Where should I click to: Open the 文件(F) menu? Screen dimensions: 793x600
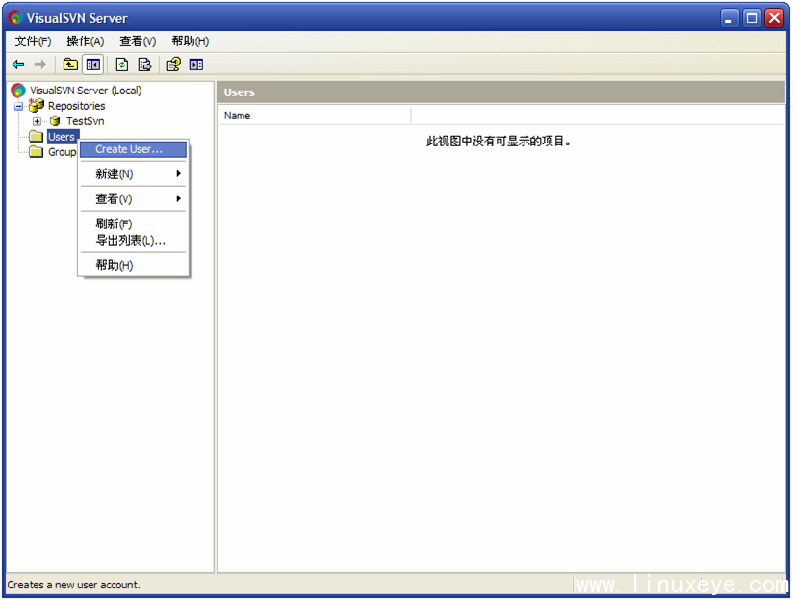33,41
